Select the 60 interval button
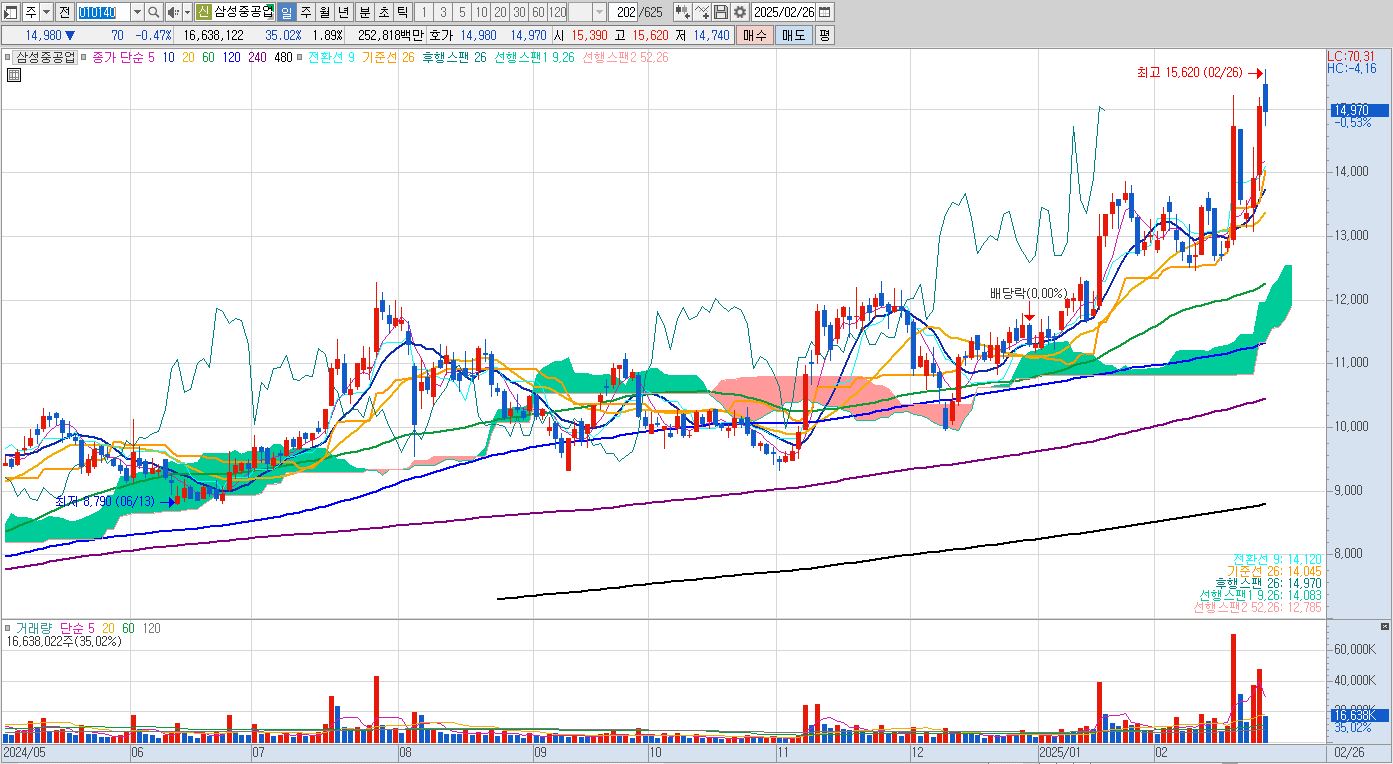 click(538, 12)
